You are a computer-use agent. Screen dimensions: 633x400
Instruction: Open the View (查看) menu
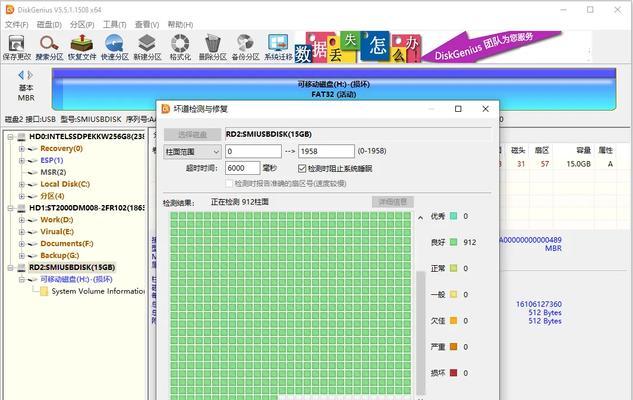[x=147, y=25]
